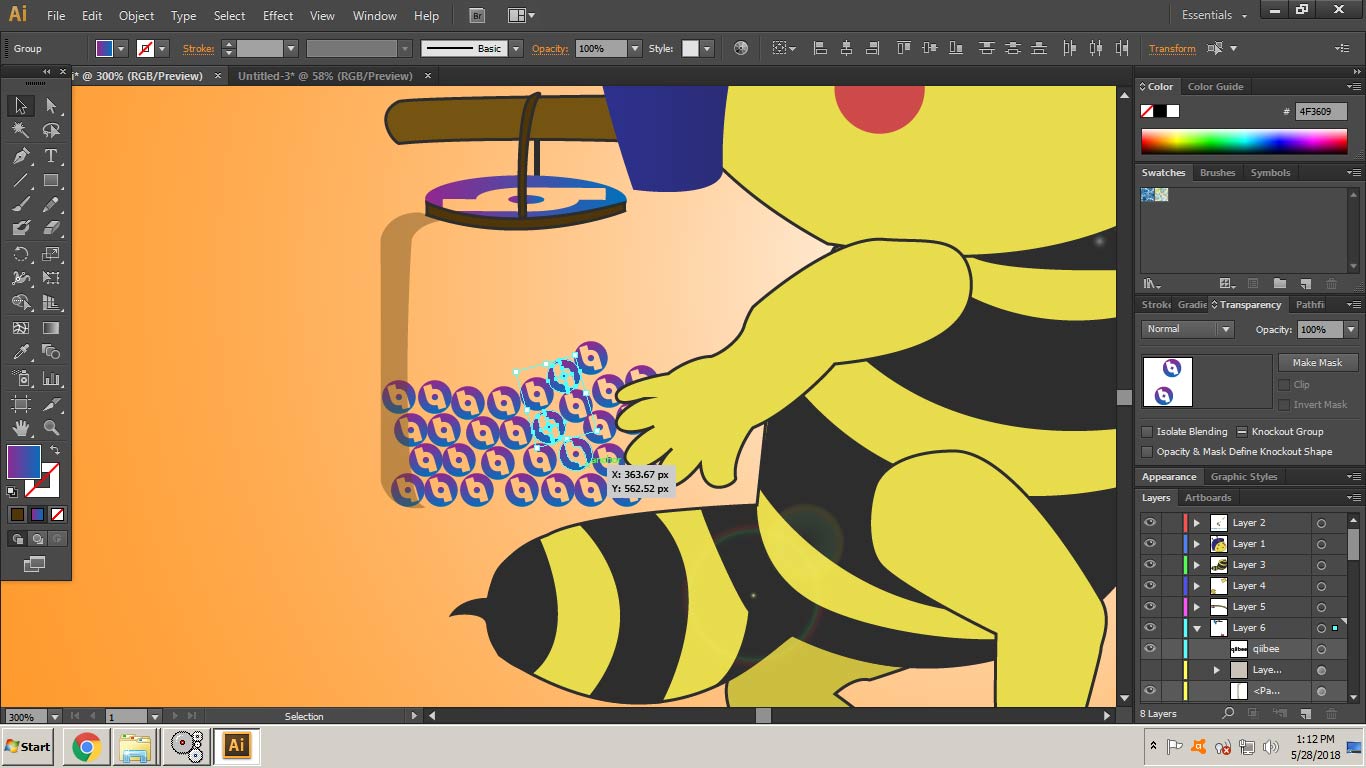Image resolution: width=1366 pixels, height=768 pixels.
Task: Pick the Symbol Sprayer tool
Action: [21, 379]
